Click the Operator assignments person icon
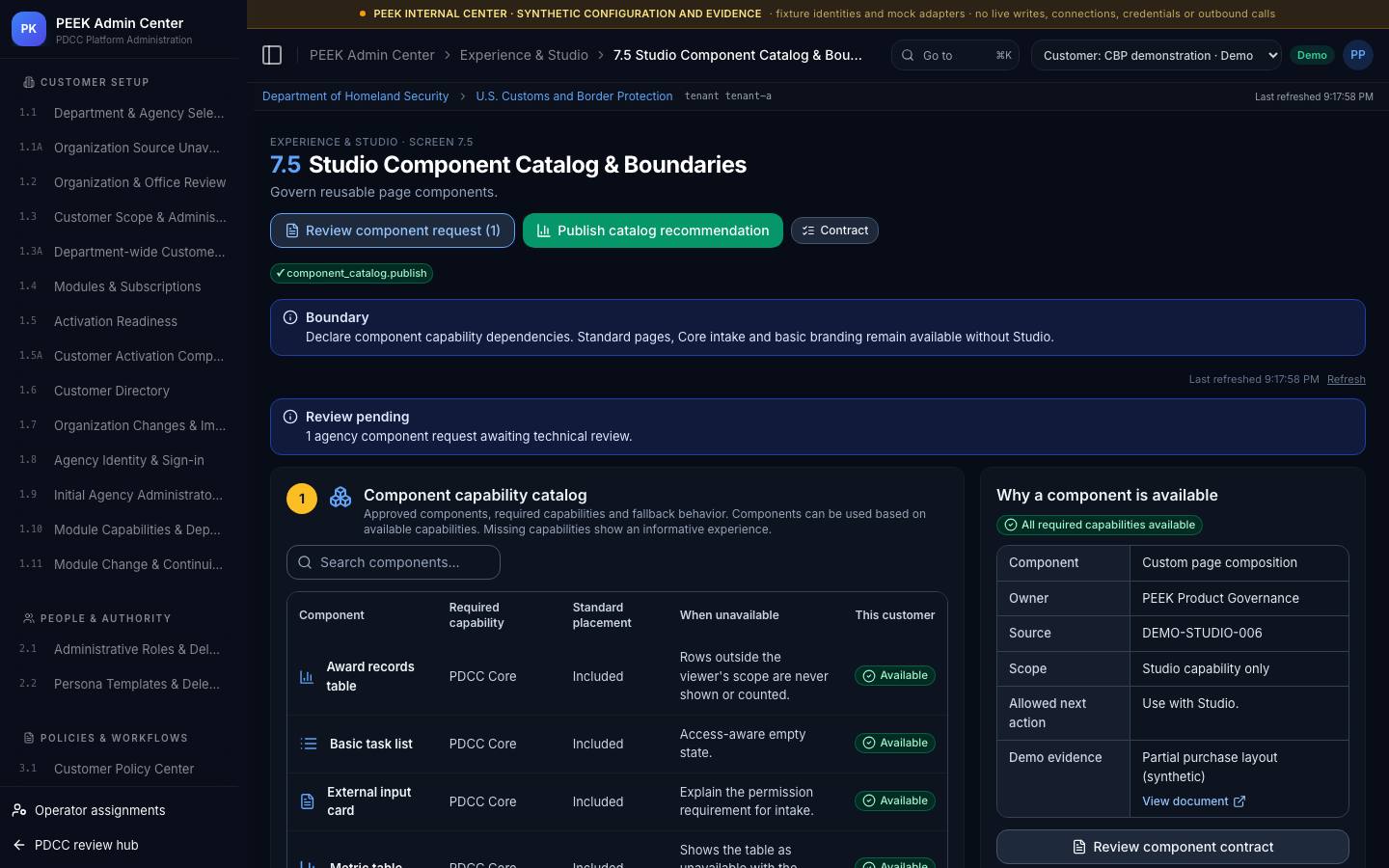1389x868 pixels. [x=19, y=810]
